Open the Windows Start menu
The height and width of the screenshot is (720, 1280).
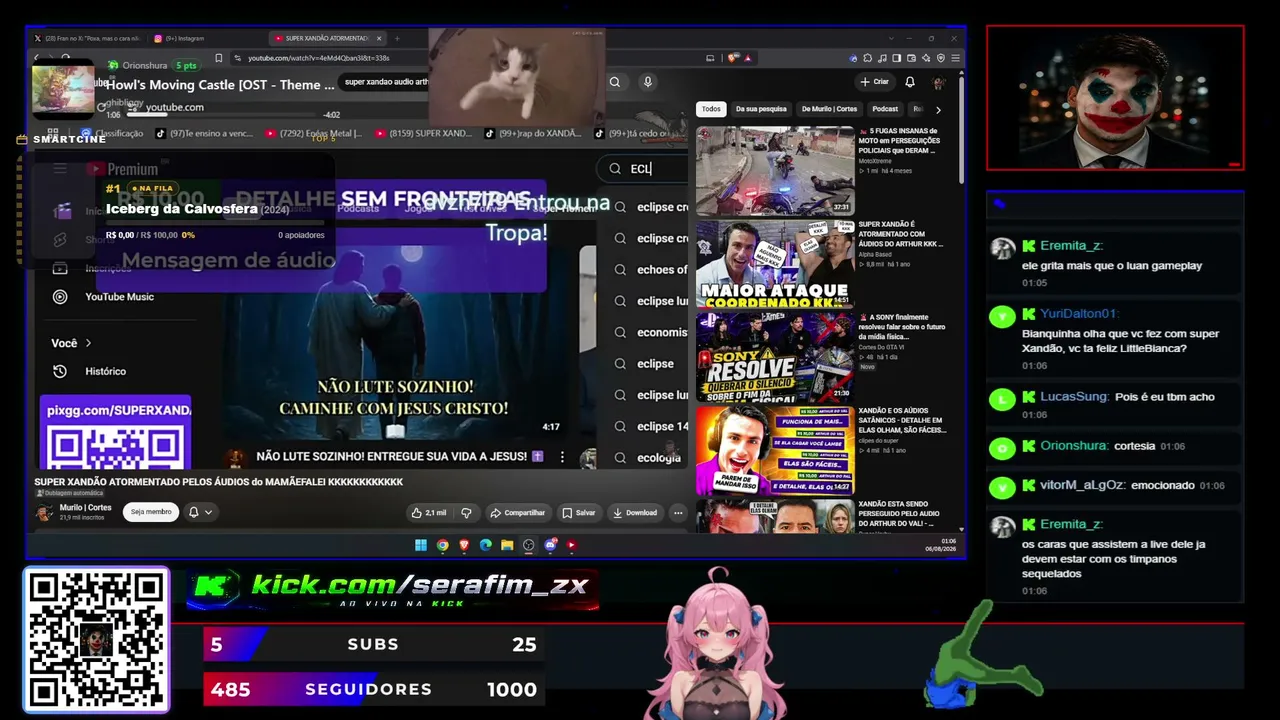[420, 545]
